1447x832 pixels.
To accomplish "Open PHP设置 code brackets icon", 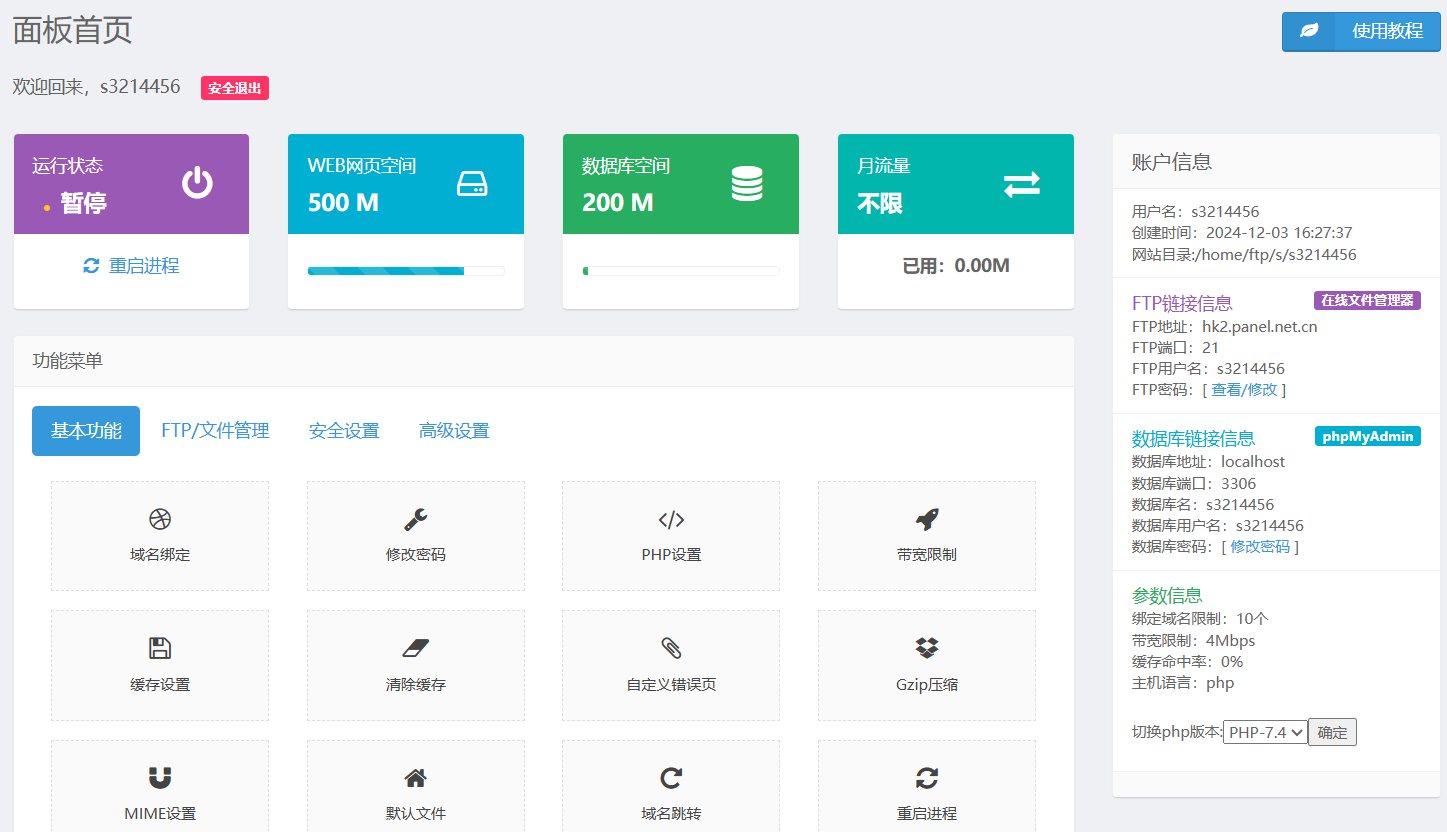I will [671, 519].
